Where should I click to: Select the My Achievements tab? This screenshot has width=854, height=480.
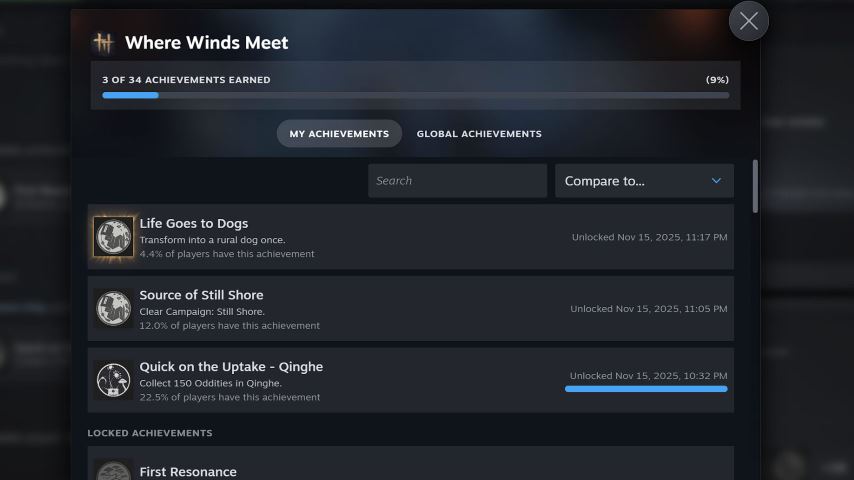[x=339, y=133]
